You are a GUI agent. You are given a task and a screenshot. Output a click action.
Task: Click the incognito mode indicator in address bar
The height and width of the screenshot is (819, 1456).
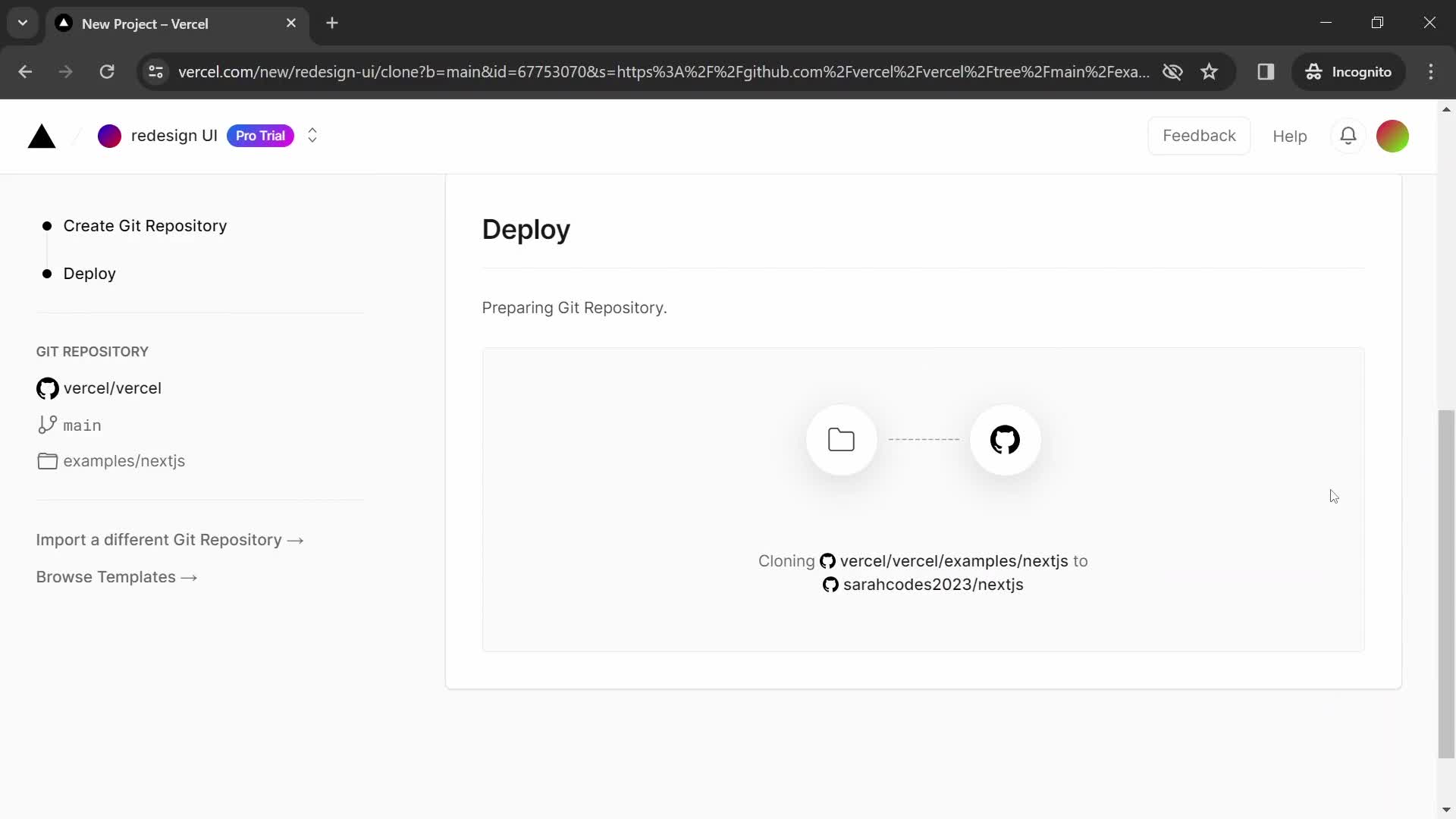pos(1351,72)
